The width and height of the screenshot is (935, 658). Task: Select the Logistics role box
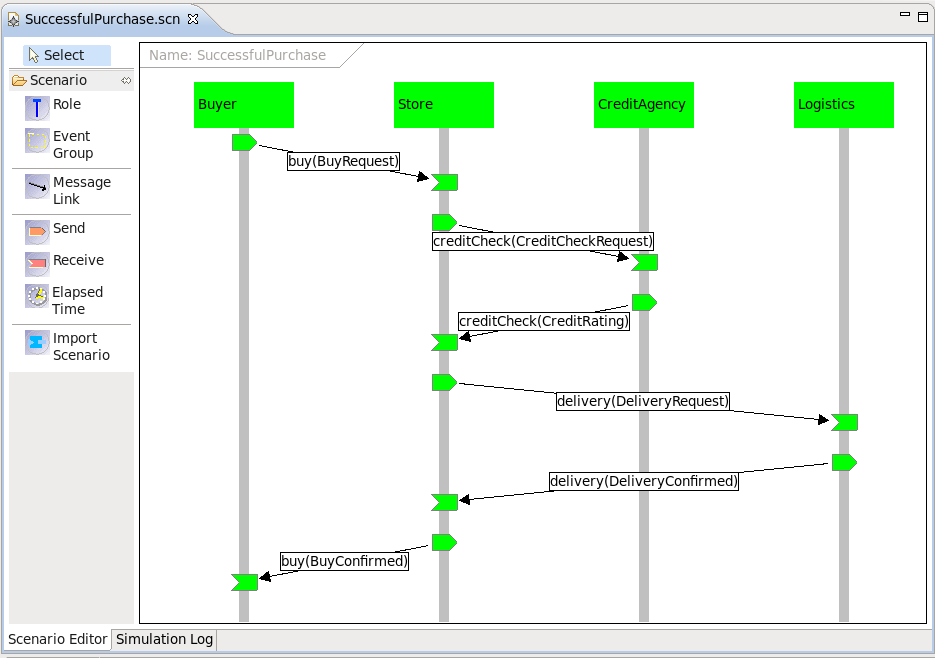[844, 104]
